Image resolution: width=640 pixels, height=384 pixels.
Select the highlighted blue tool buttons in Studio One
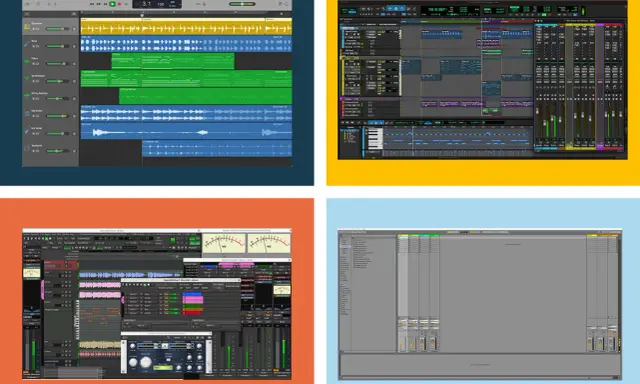click(395, 8)
